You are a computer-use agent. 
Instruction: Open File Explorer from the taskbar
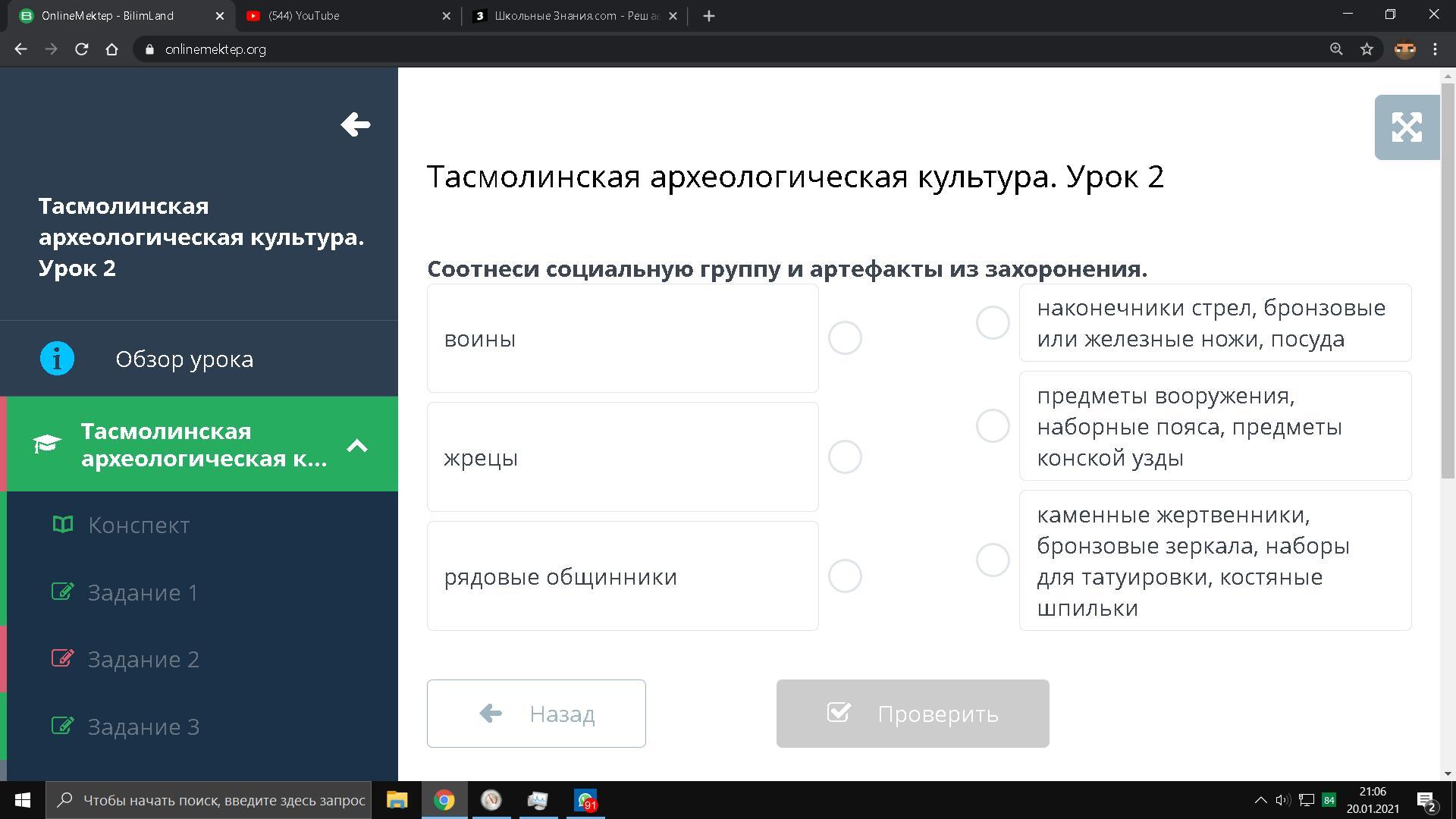(x=397, y=800)
